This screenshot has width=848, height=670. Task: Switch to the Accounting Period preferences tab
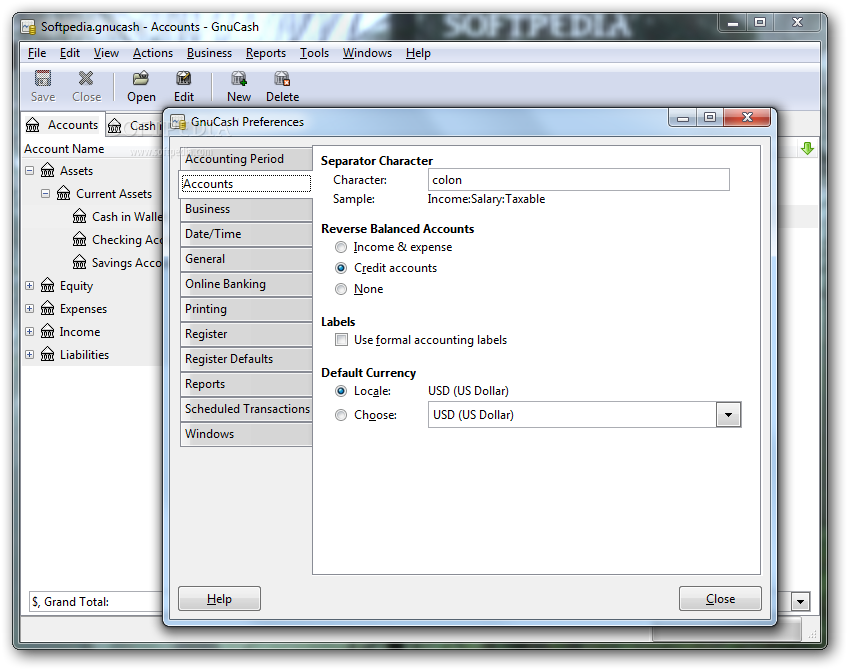247,159
